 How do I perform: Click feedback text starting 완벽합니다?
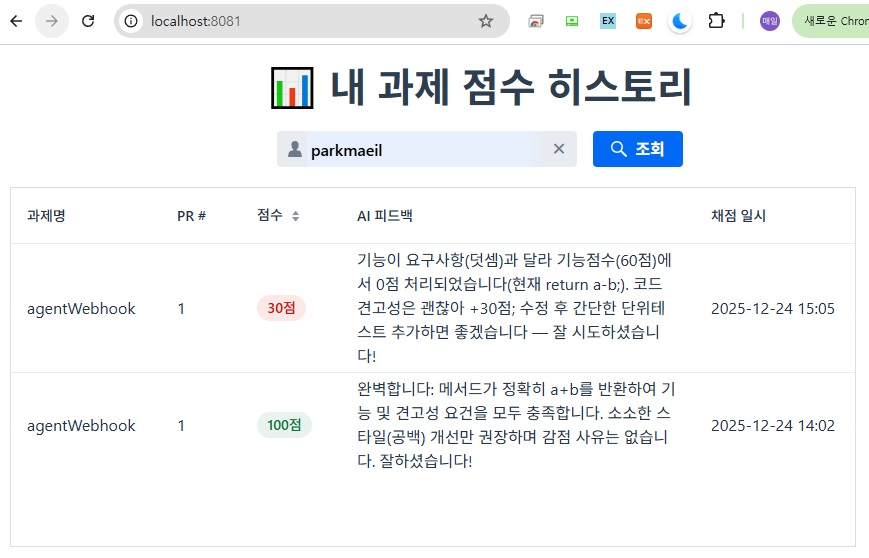[x=515, y=424]
